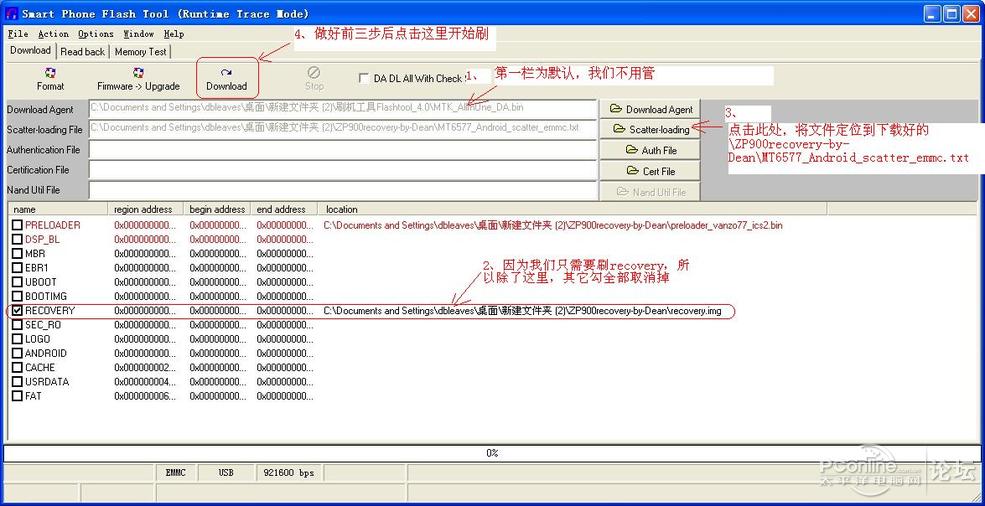Click the Download Agent browse button

650,109
